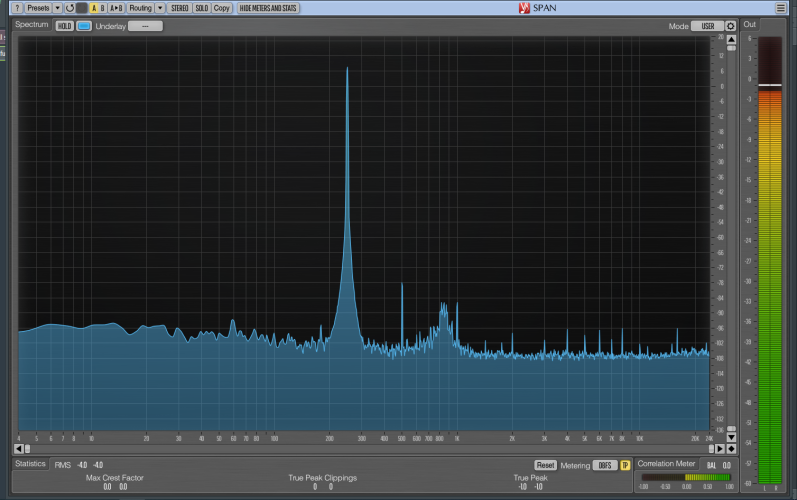Click the blue spectrum color swatch
The height and width of the screenshot is (500, 797).
tap(84, 26)
